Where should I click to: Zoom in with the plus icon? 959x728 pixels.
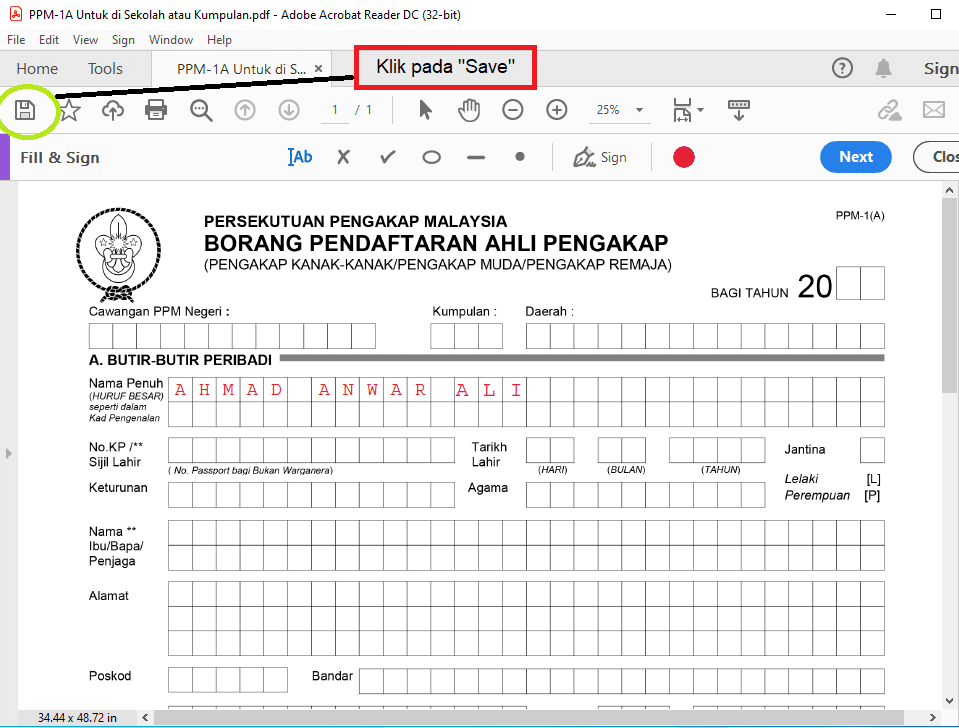(x=556, y=110)
